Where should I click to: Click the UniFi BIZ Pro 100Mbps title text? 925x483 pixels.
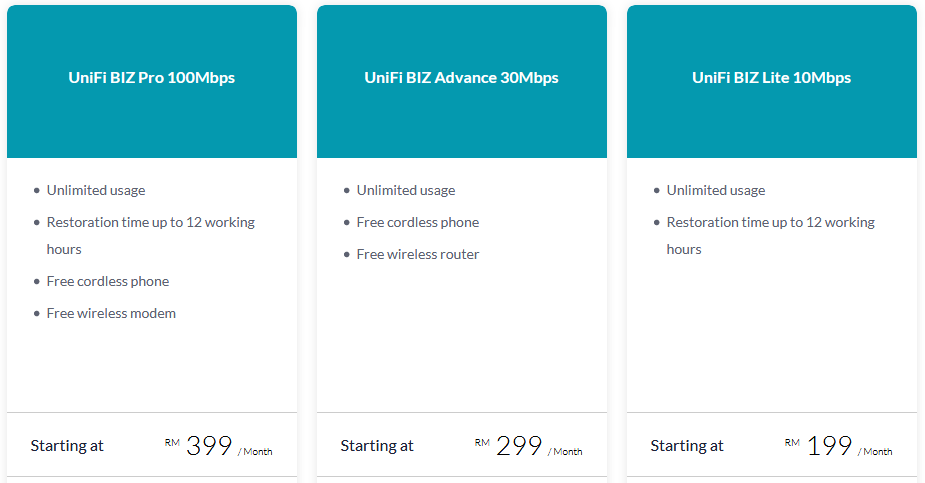click(x=152, y=78)
